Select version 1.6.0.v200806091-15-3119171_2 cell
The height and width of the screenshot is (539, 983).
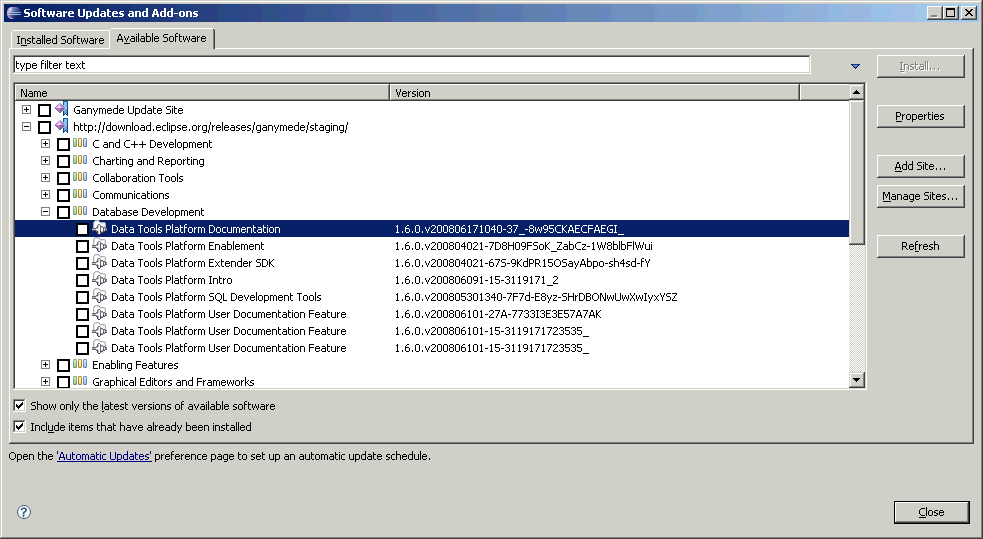click(x=476, y=280)
